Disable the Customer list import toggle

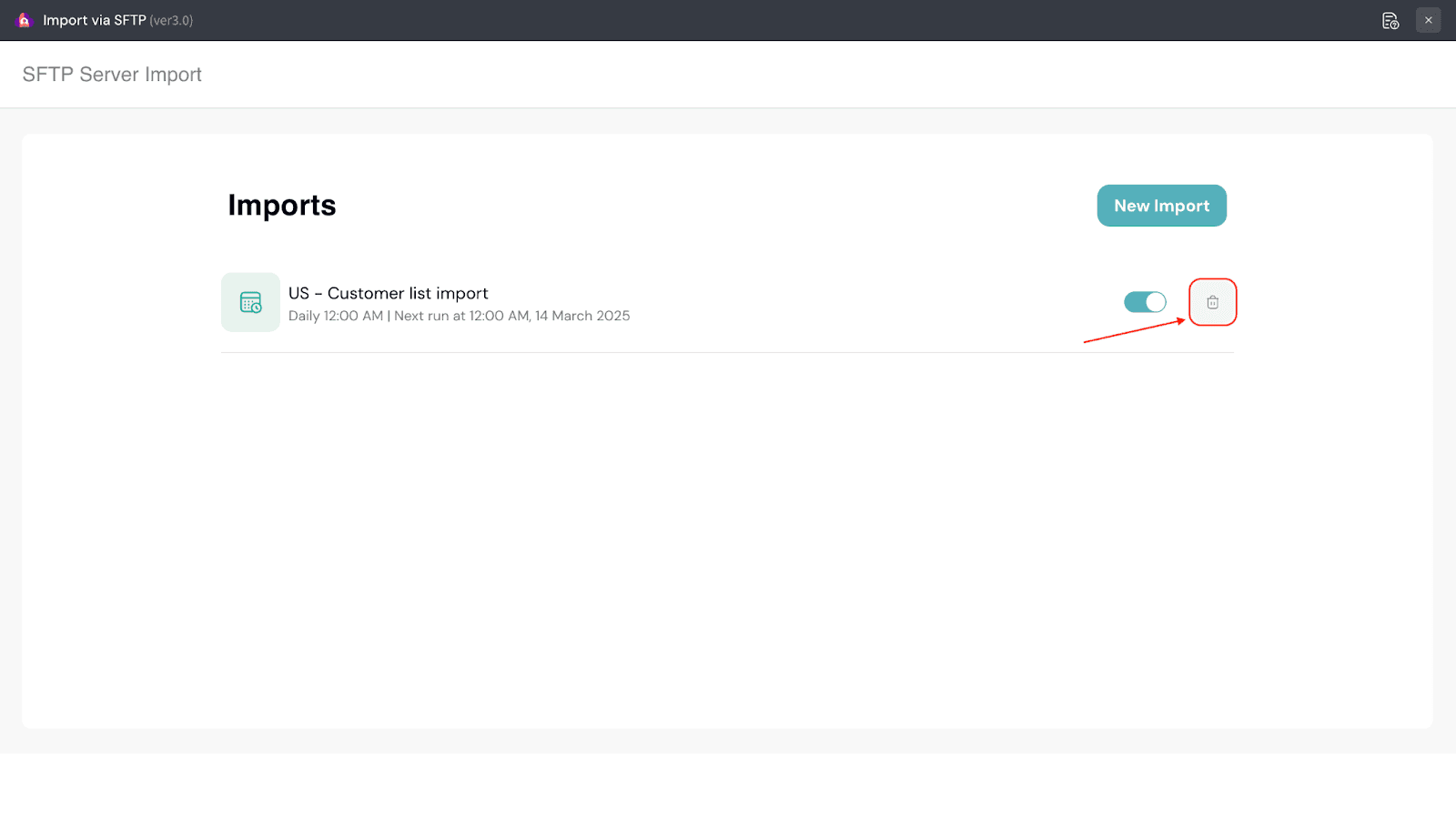(1145, 302)
